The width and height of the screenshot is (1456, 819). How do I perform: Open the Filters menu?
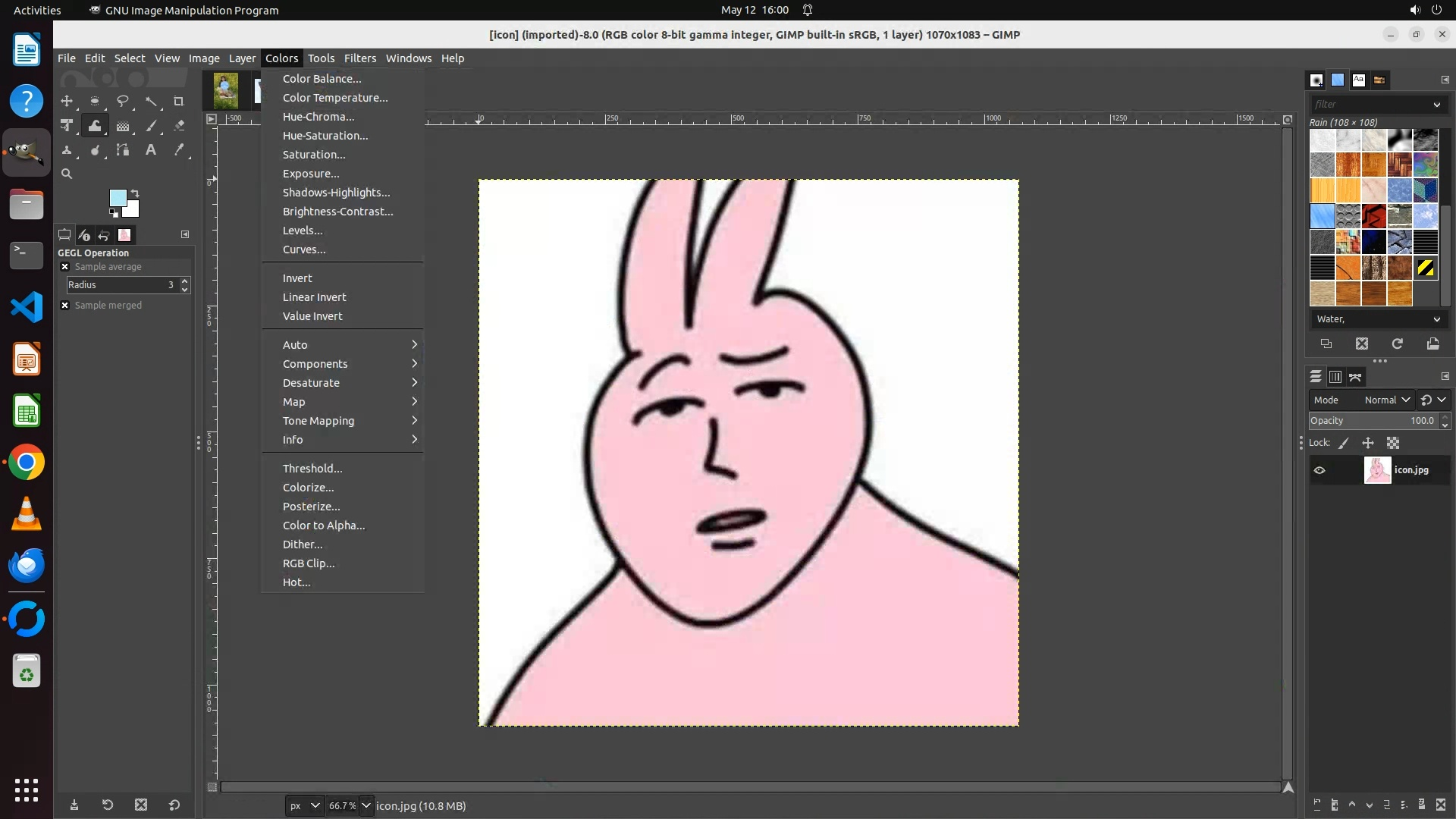[359, 58]
